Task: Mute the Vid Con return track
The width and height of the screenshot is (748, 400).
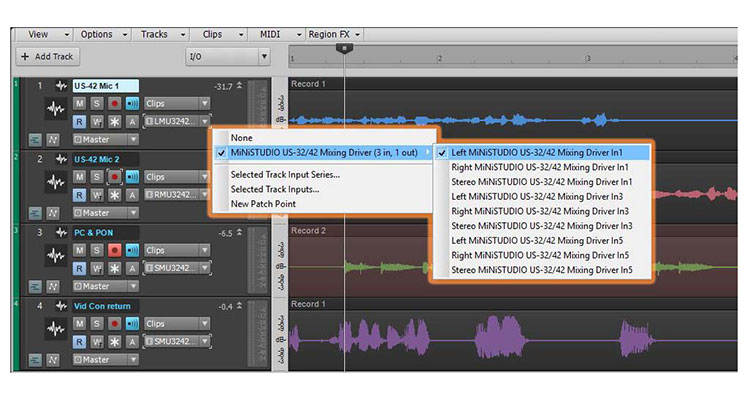Action: tap(79, 324)
